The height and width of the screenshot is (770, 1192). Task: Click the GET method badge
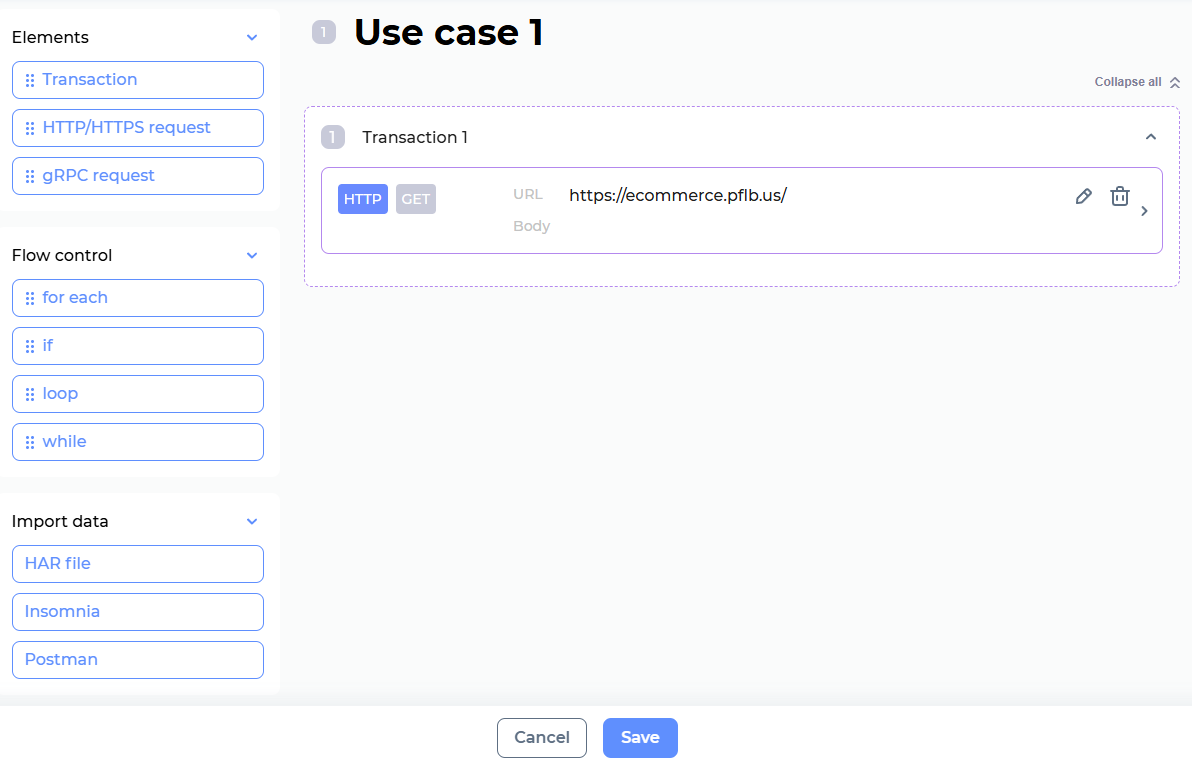[415, 199]
